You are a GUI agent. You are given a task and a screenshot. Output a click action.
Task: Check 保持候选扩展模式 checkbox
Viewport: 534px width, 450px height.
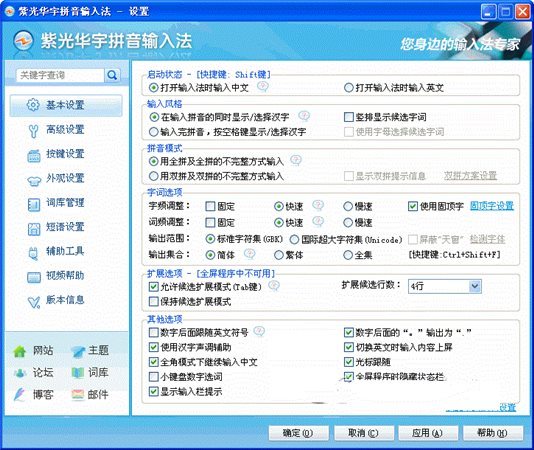point(154,301)
